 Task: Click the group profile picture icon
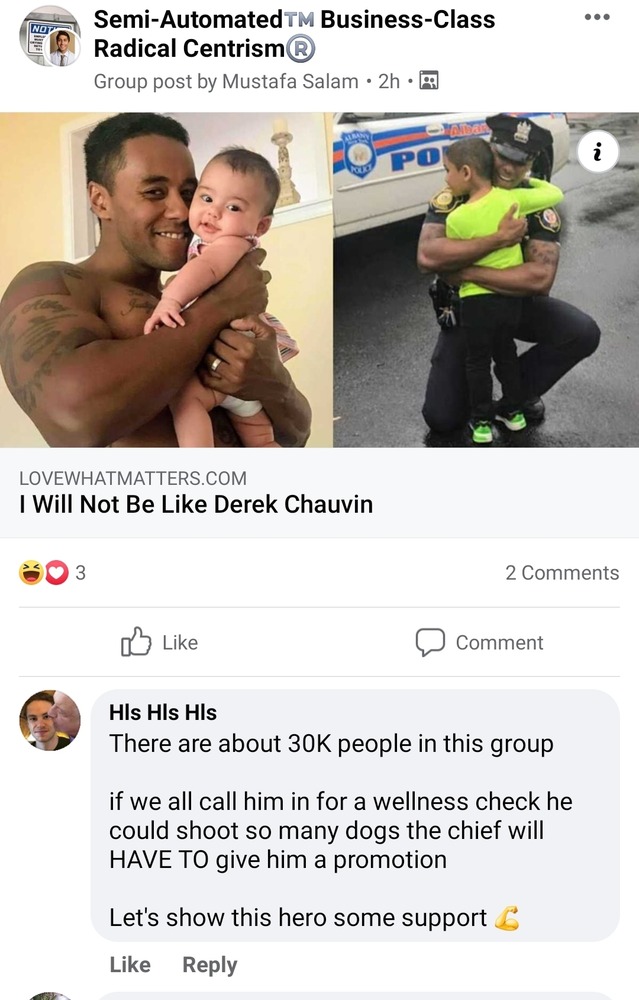(50, 37)
